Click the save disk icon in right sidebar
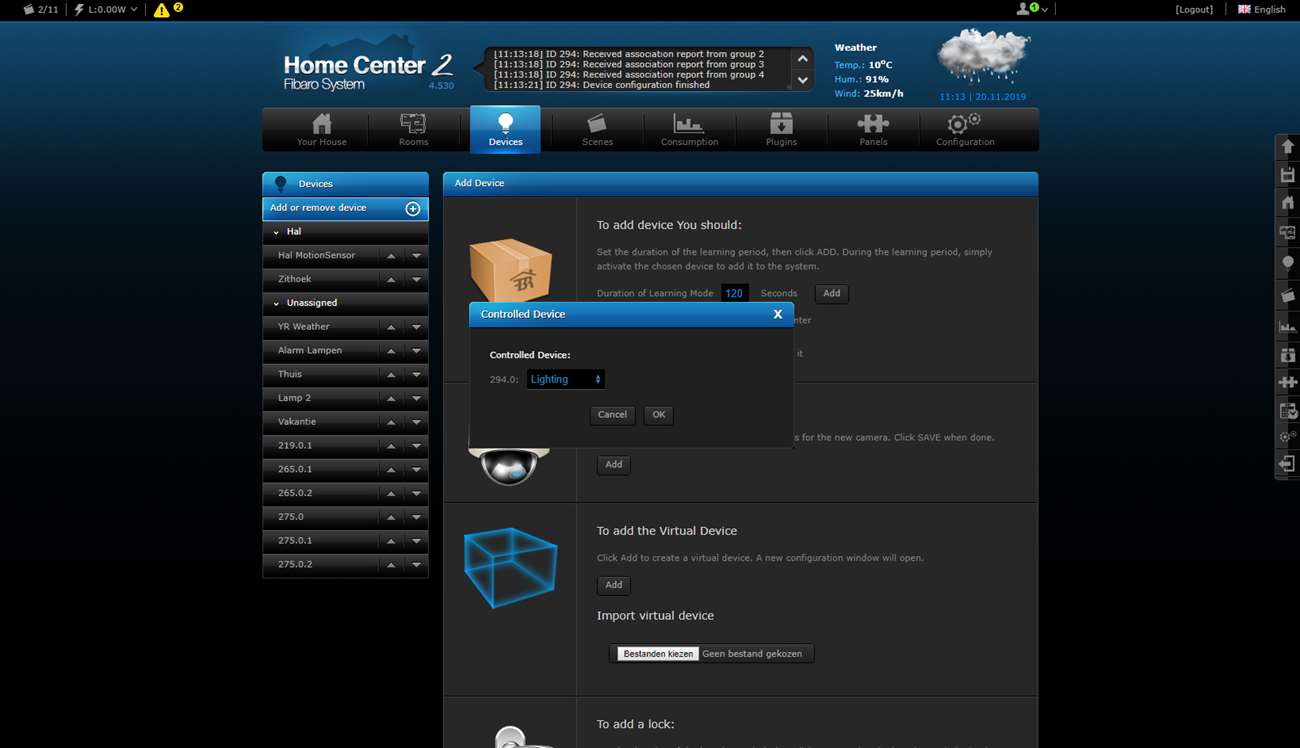This screenshot has width=1300, height=748. [x=1287, y=175]
